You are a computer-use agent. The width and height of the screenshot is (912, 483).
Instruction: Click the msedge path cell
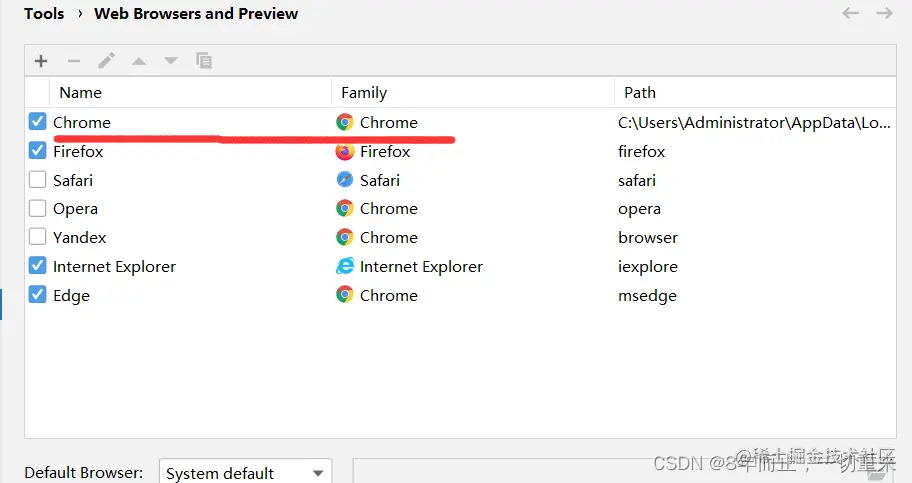coord(647,296)
